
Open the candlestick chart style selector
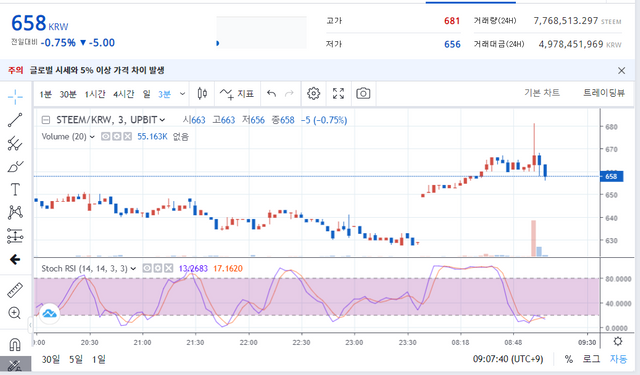pos(202,93)
